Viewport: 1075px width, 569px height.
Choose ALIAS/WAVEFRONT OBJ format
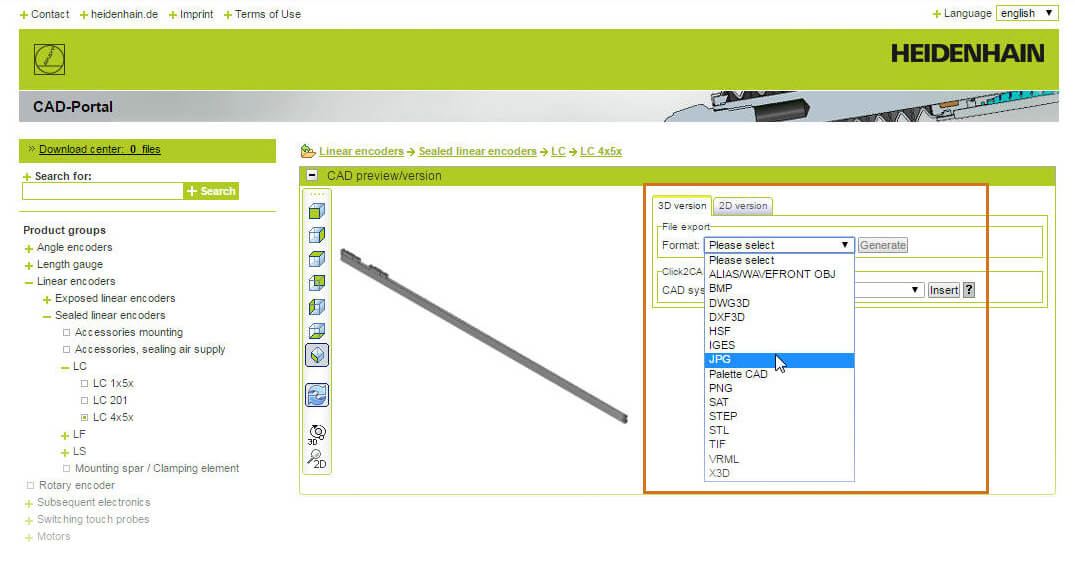coord(779,274)
